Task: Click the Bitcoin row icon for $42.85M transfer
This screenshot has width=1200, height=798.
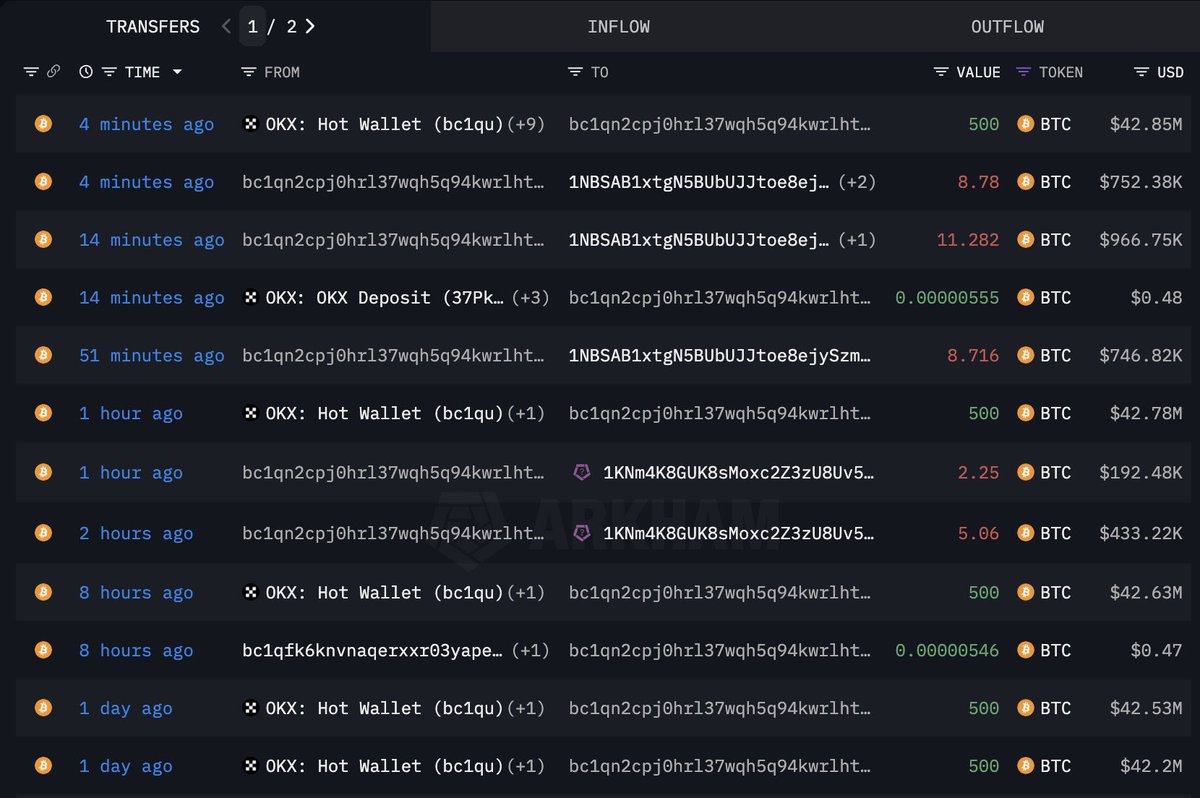Action: pos(43,124)
